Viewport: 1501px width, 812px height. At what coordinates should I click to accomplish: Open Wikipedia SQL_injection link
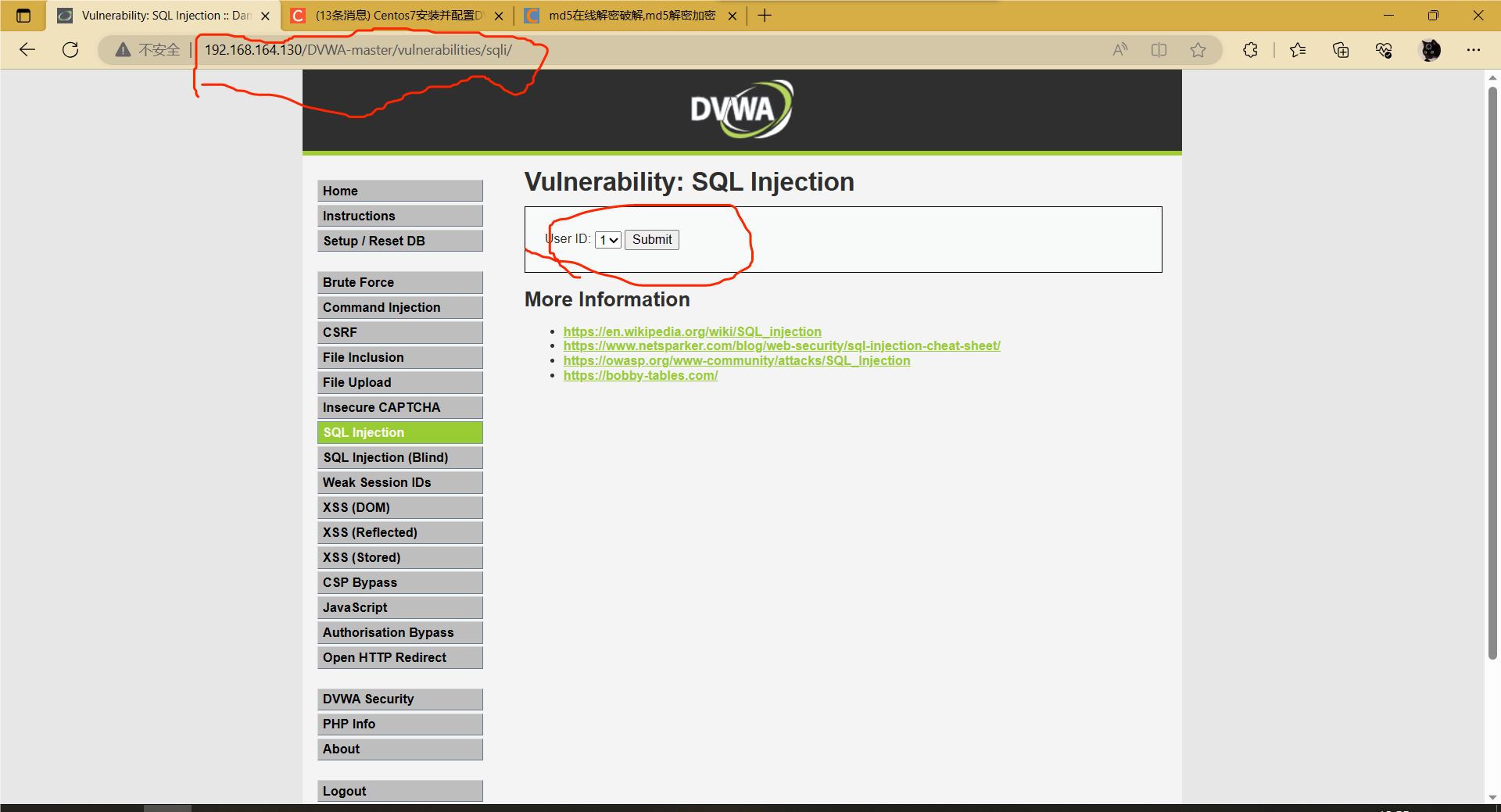[x=692, y=331]
